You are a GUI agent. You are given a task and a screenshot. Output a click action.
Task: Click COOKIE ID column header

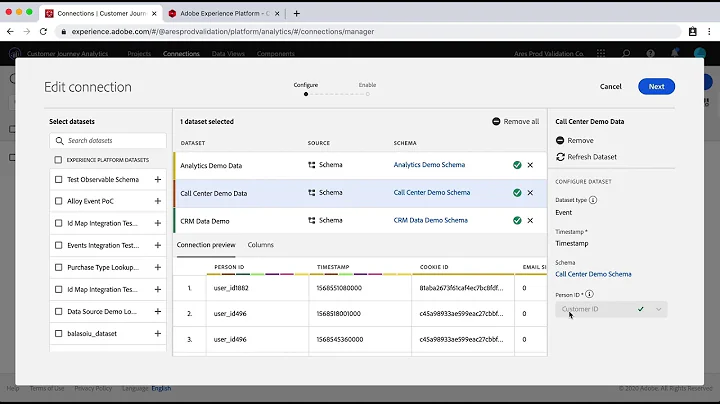(434, 267)
